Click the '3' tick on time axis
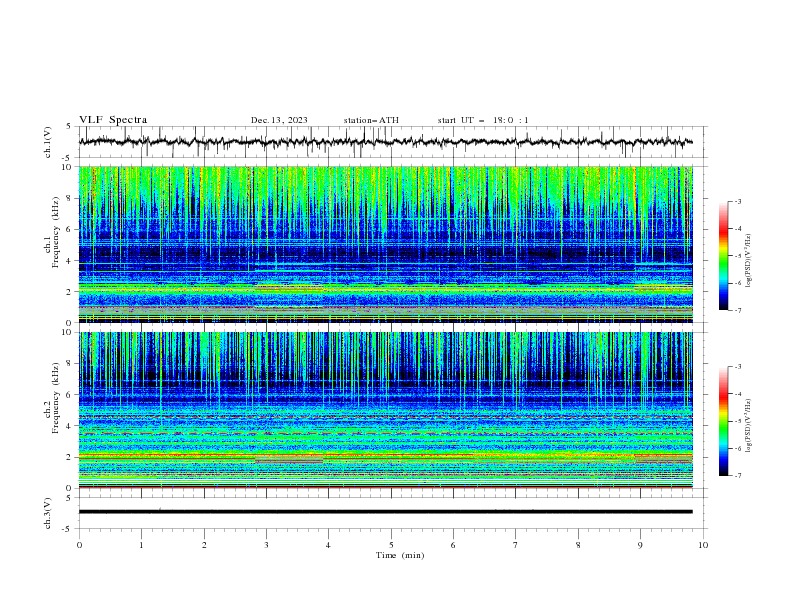The height and width of the screenshot is (612, 792). [x=266, y=545]
